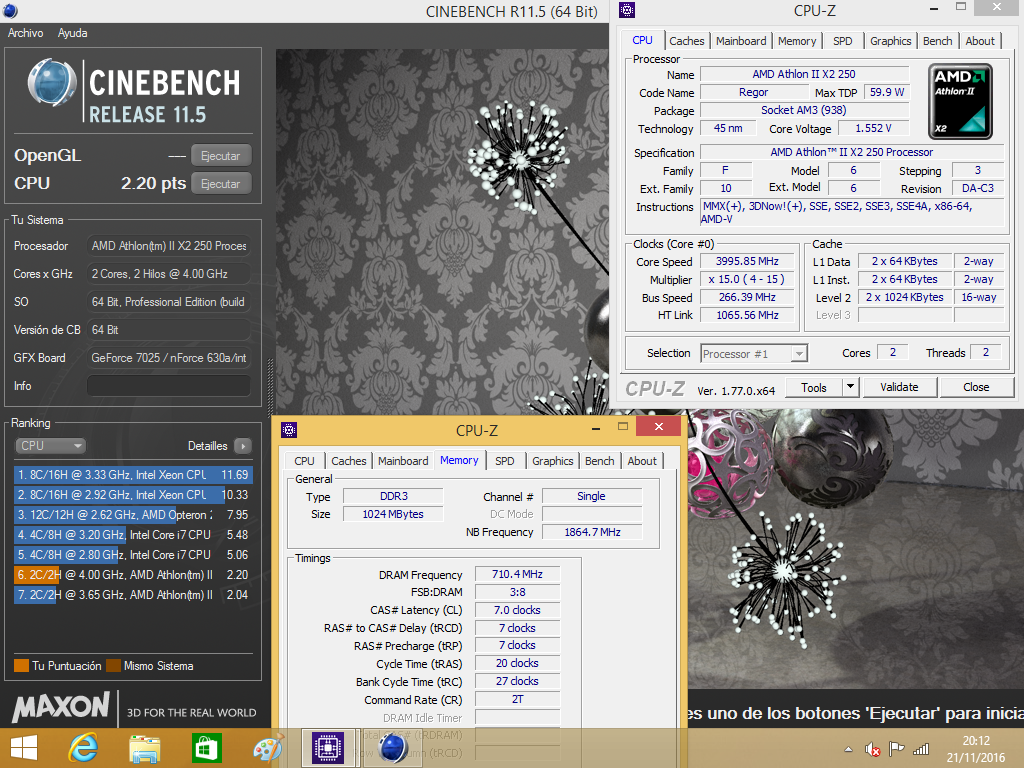
Task: Select ranking row 8C/16H @ 3.33 GHz
Action: pyautogui.click(x=133, y=475)
